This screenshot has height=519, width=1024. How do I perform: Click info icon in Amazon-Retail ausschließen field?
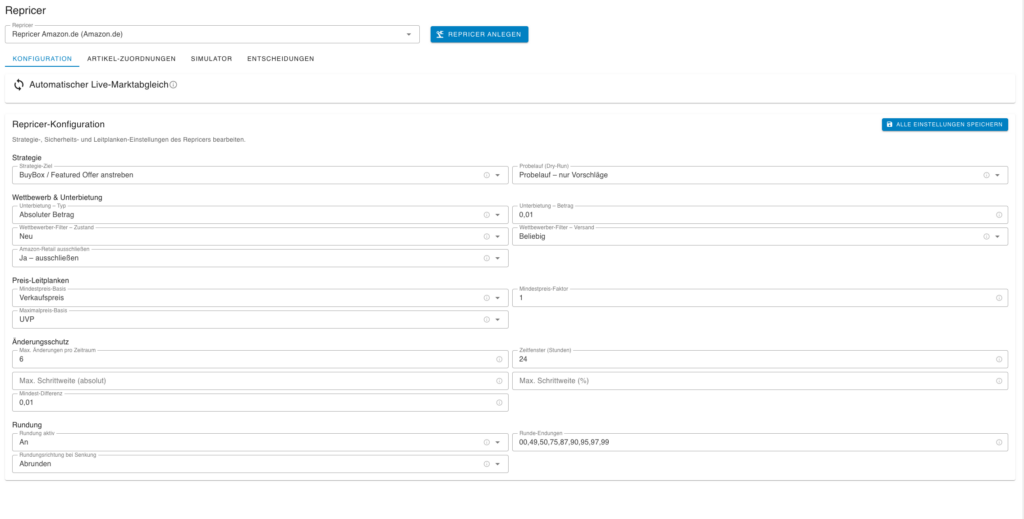[x=487, y=258]
